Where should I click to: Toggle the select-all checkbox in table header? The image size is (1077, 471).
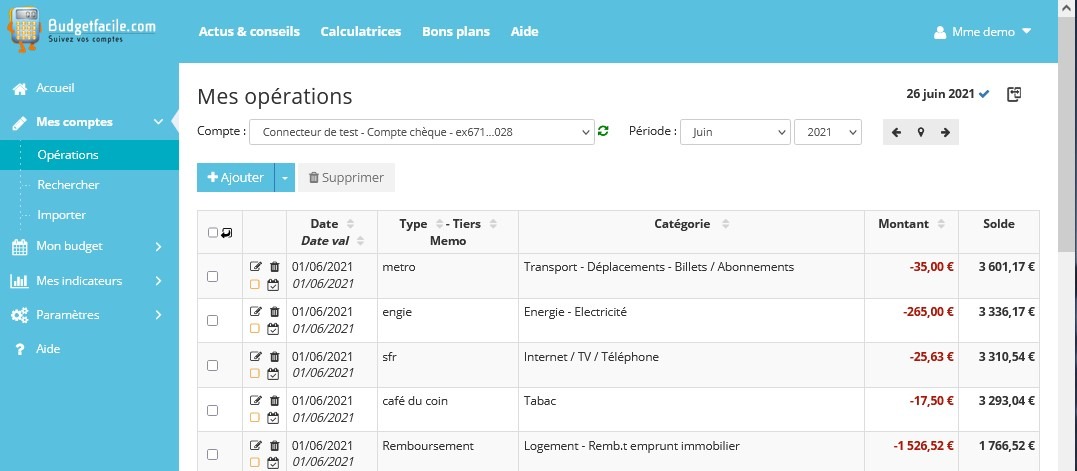coord(213,233)
